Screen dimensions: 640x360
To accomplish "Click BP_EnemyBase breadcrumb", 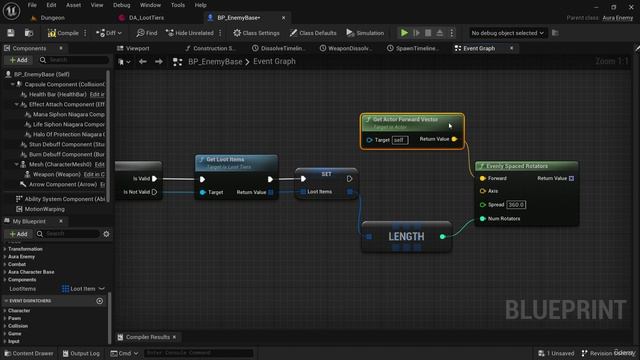I will point(215,62).
